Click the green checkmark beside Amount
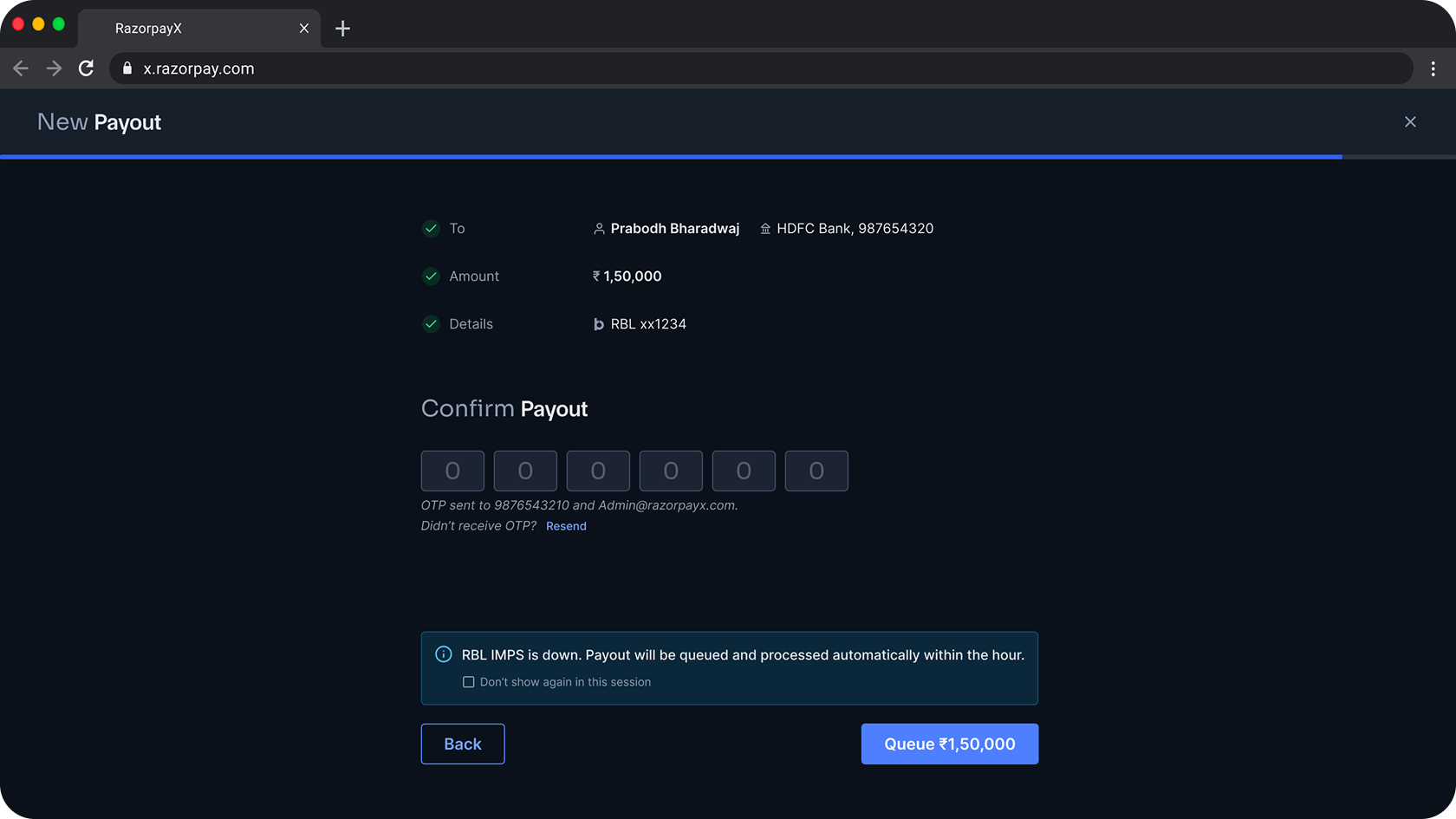 pos(431,276)
